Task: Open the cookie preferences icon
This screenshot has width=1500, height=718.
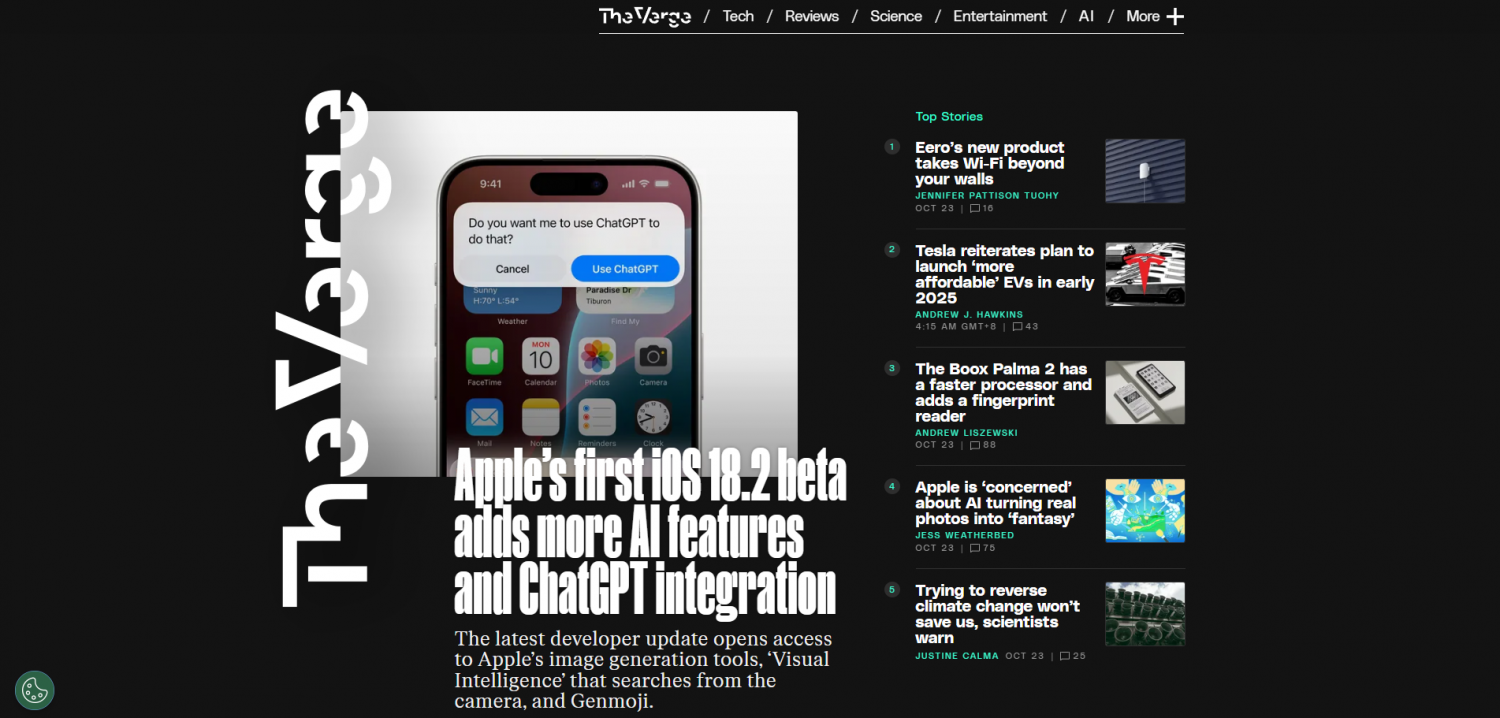Action: (35, 690)
